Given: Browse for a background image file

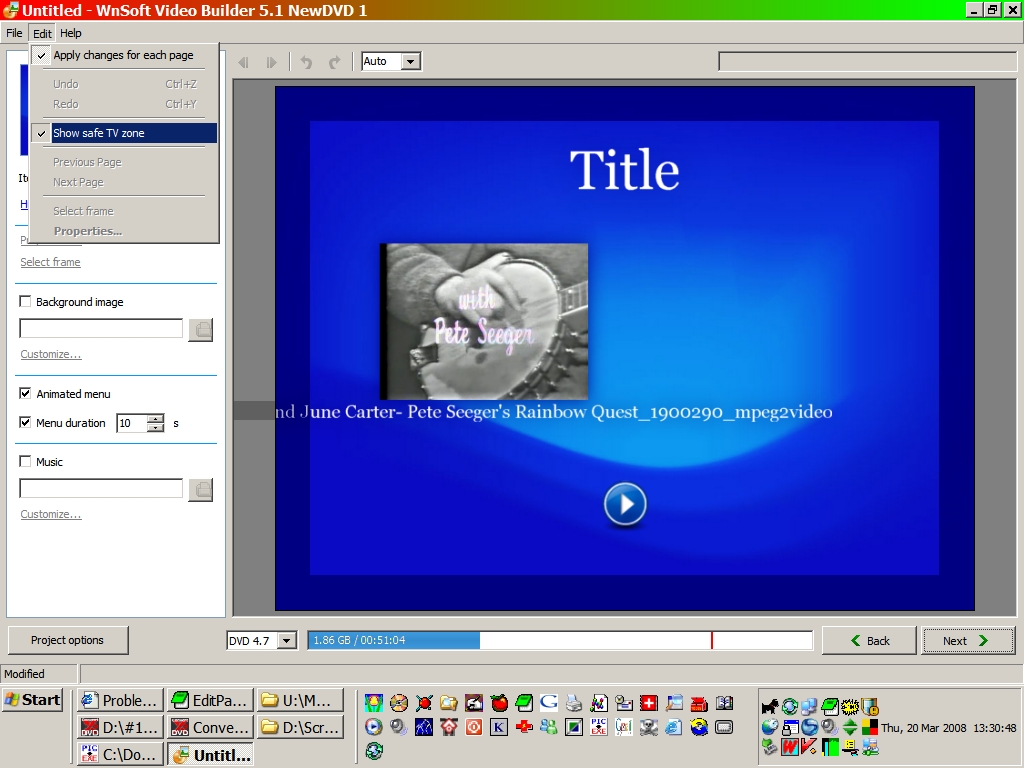Looking at the screenshot, I should click(x=200, y=330).
